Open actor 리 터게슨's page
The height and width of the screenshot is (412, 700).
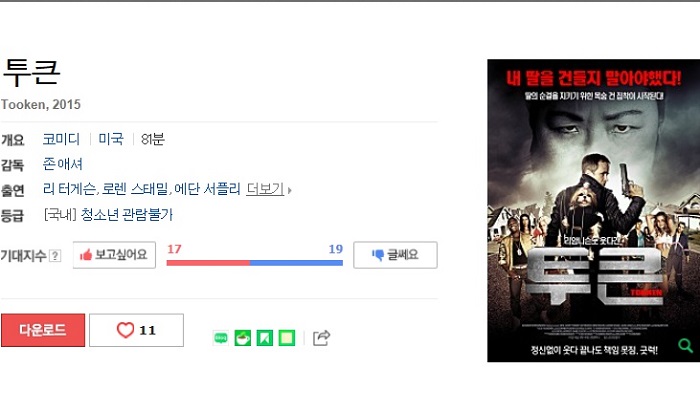point(69,189)
